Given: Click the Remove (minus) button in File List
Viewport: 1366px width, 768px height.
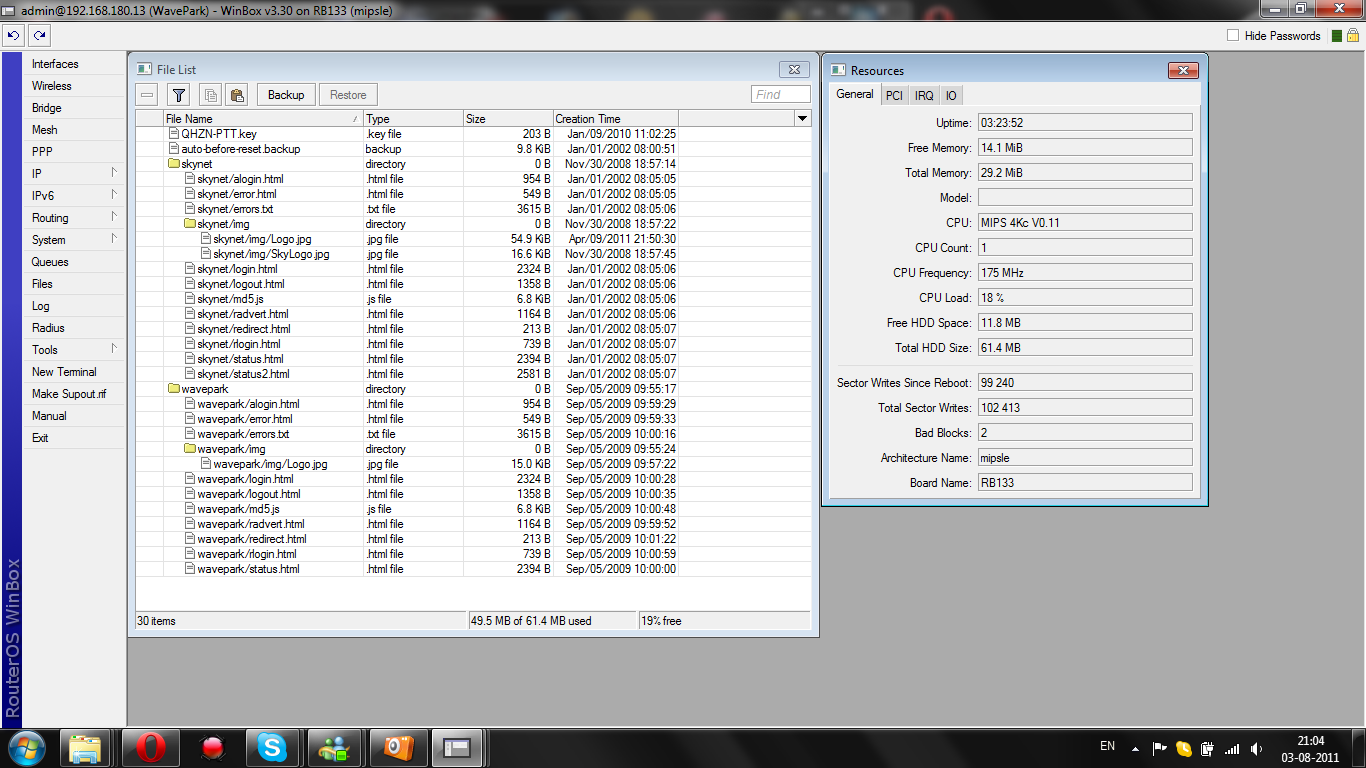Looking at the screenshot, I should click(x=147, y=95).
